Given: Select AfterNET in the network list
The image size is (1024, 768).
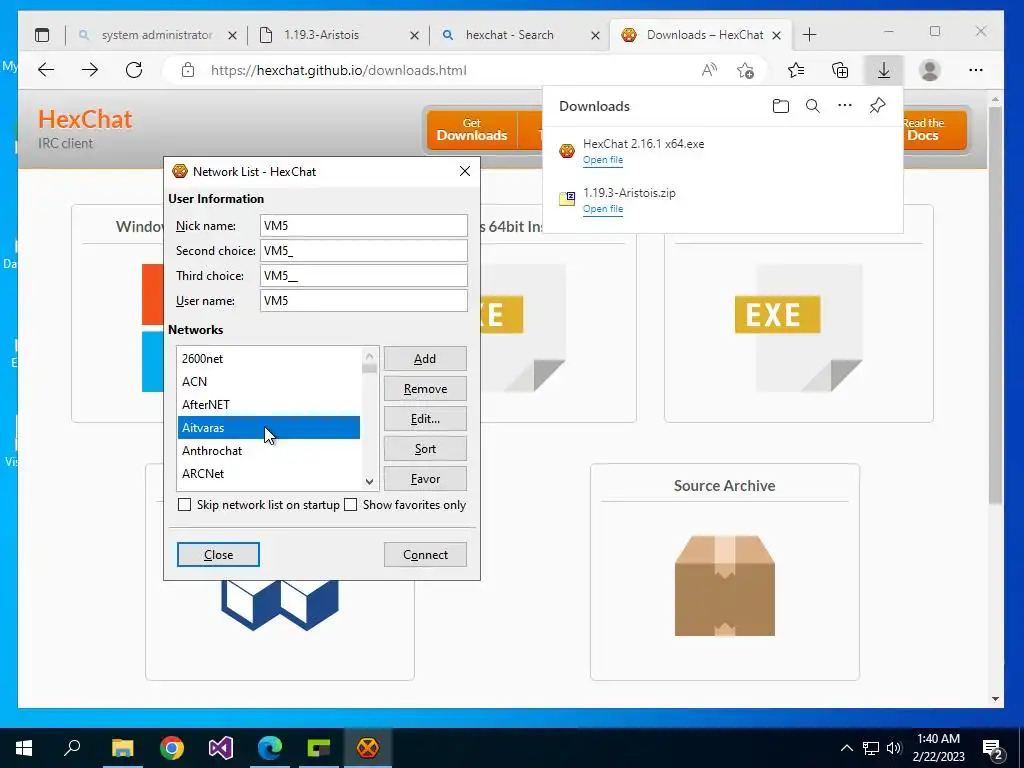Looking at the screenshot, I should coord(269,404).
